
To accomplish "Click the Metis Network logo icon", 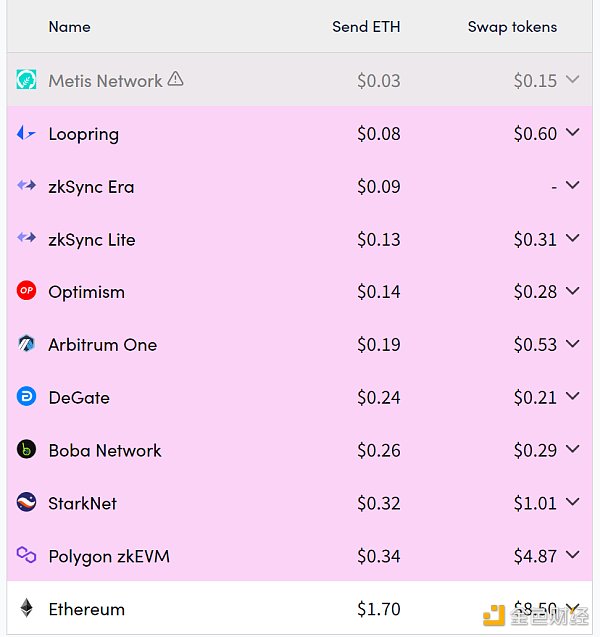I will [x=27, y=80].
